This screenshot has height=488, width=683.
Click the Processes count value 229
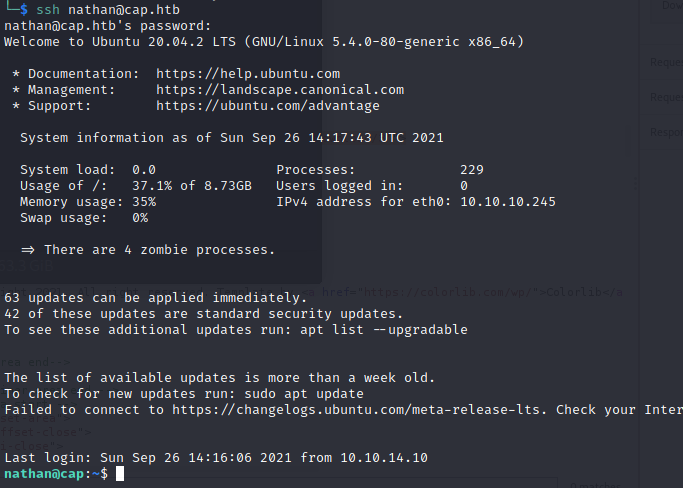click(472, 170)
